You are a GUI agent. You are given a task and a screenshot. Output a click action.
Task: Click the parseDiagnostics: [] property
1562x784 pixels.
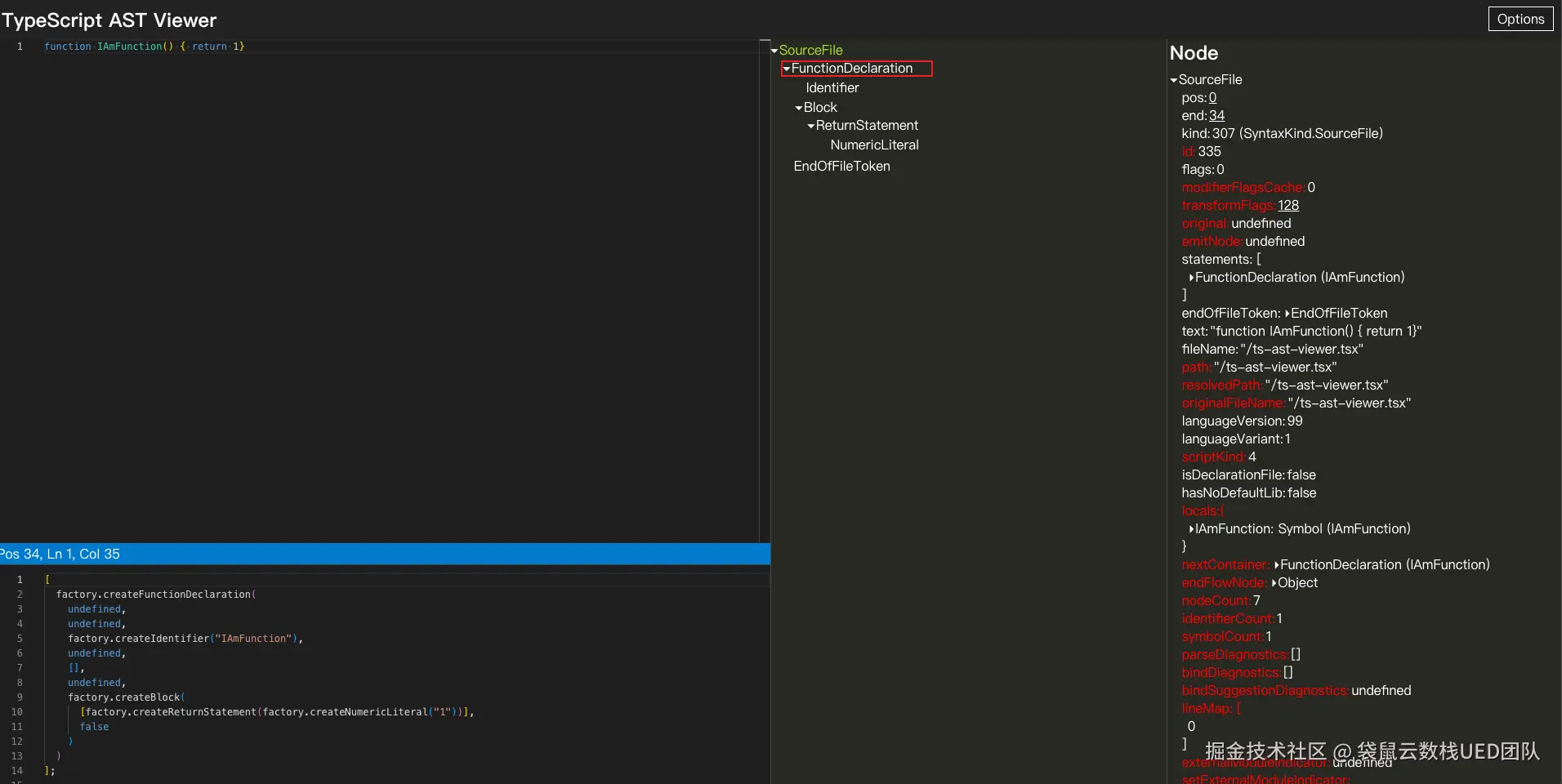(1241, 655)
